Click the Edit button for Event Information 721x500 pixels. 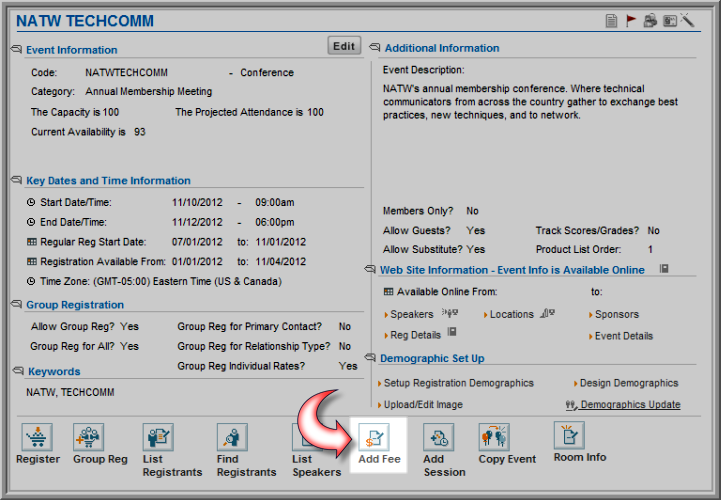pos(344,46)
